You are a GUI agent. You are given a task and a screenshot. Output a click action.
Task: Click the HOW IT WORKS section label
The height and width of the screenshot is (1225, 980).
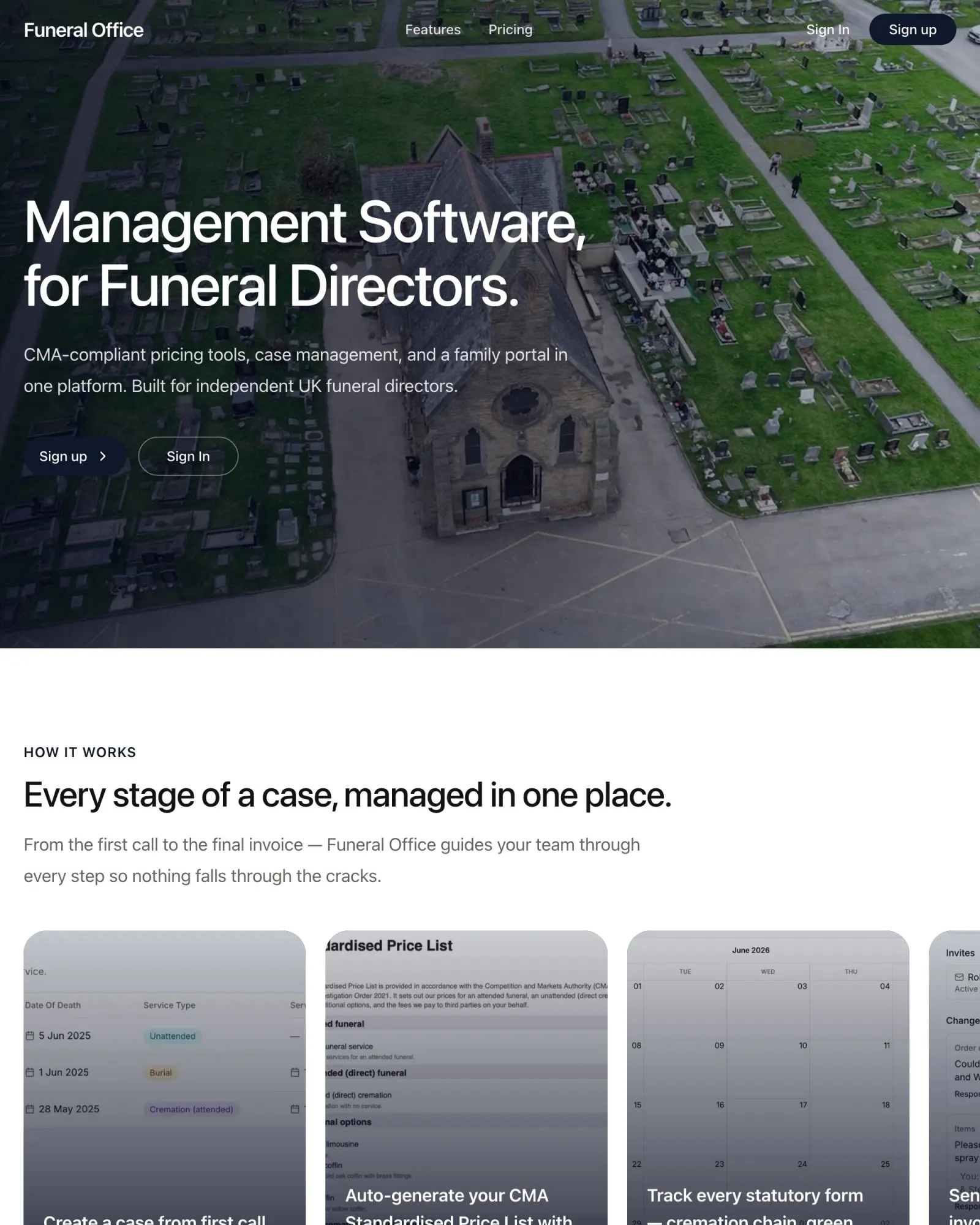80,752
